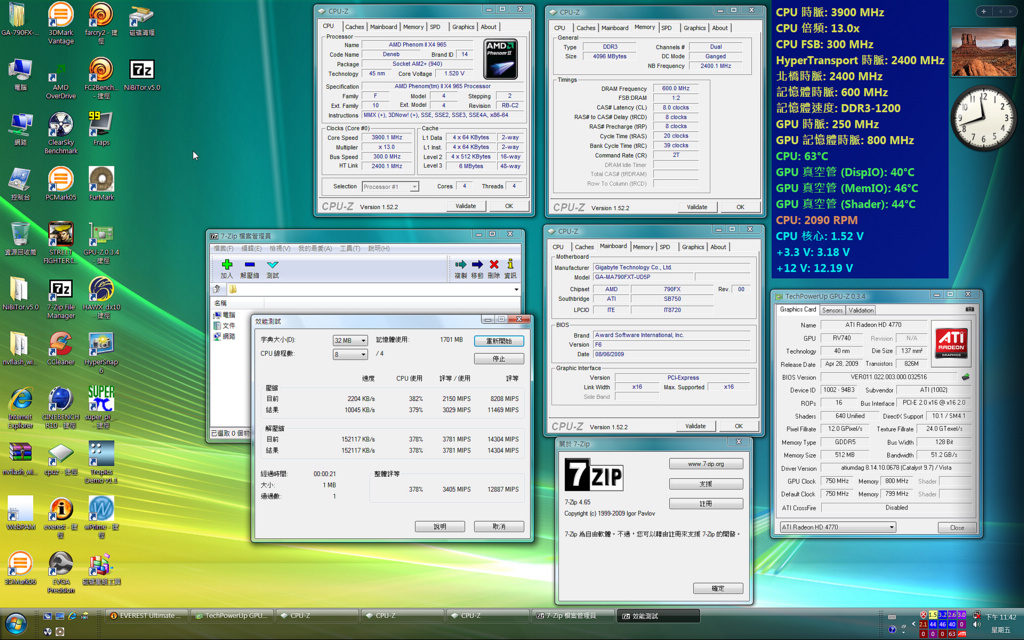Open the 檔案(F) menu in 7-Zip
The height and width of the screenshot is (640, 1024).
[223, 248]
